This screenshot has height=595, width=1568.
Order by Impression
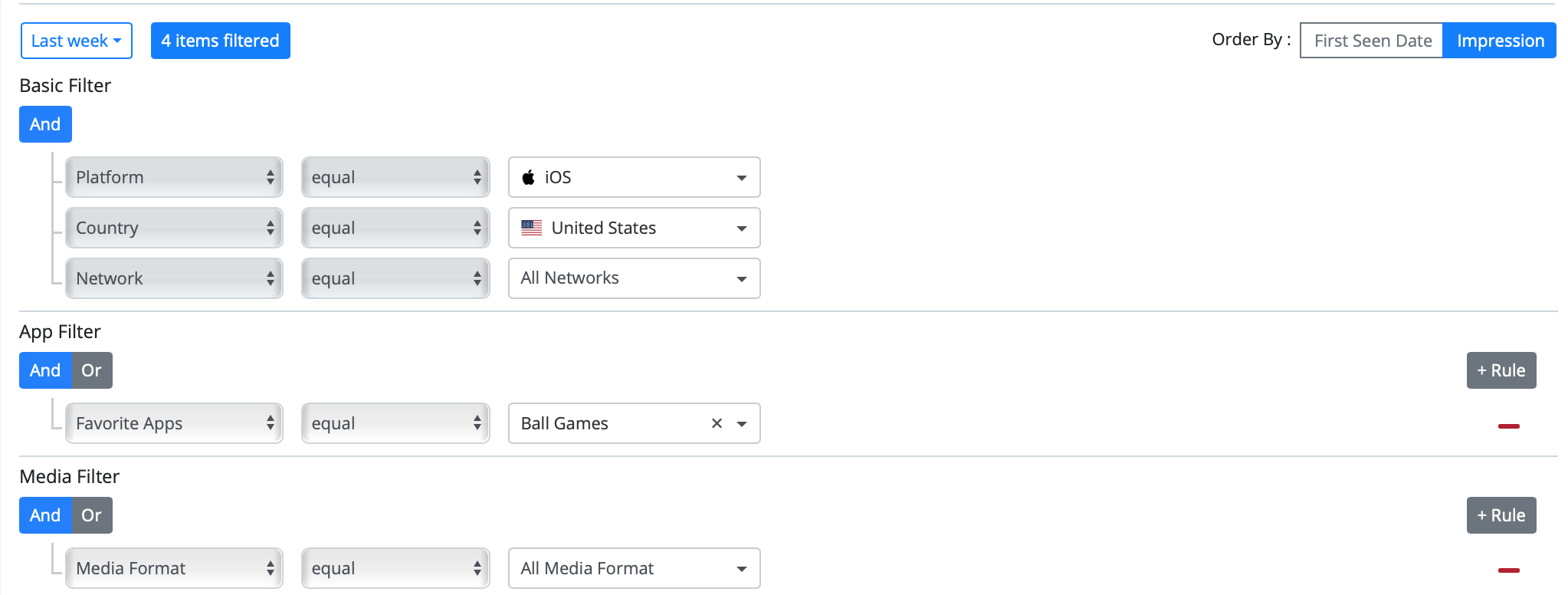1500,41
